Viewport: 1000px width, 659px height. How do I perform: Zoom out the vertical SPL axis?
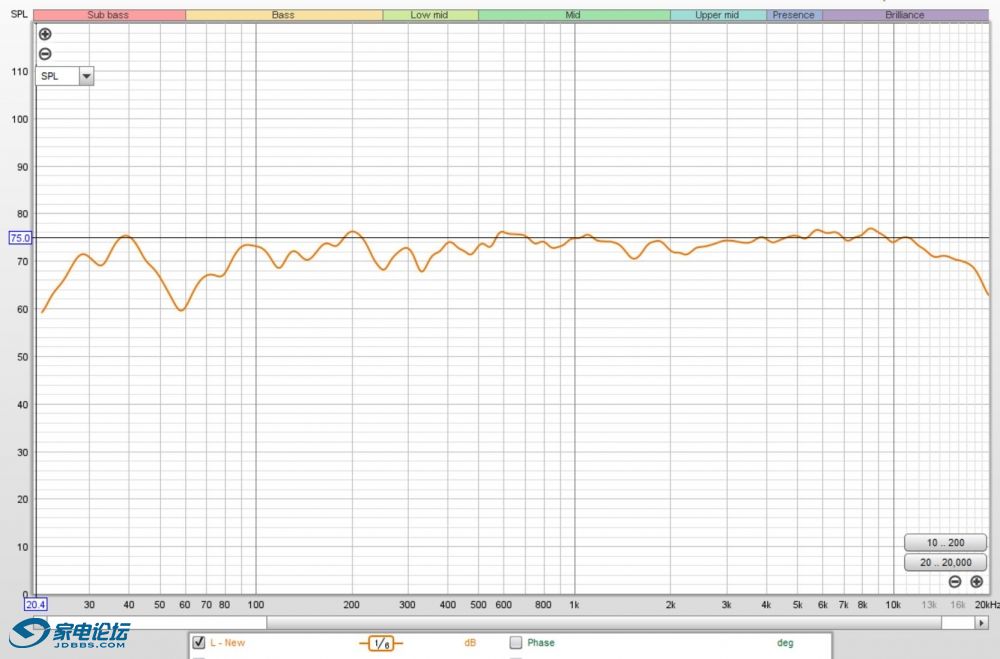(45, 54)
